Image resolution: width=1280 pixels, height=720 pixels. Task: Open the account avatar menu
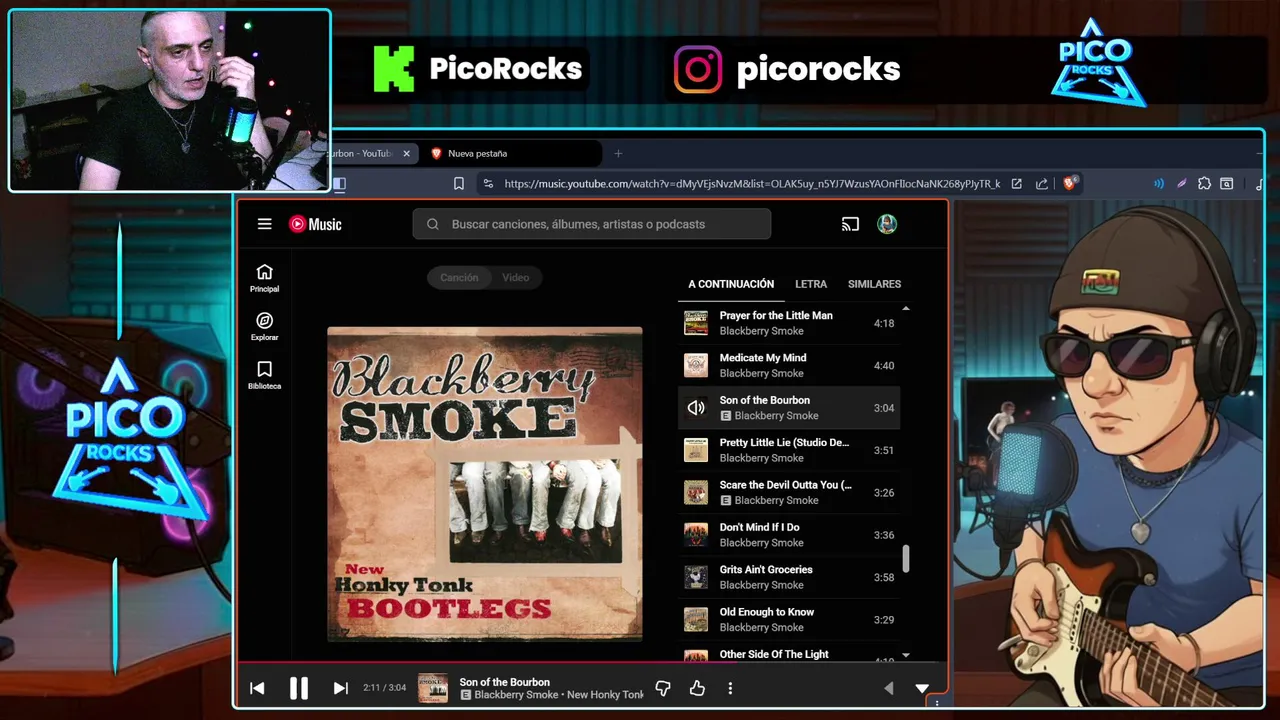(x=887, y=224)
